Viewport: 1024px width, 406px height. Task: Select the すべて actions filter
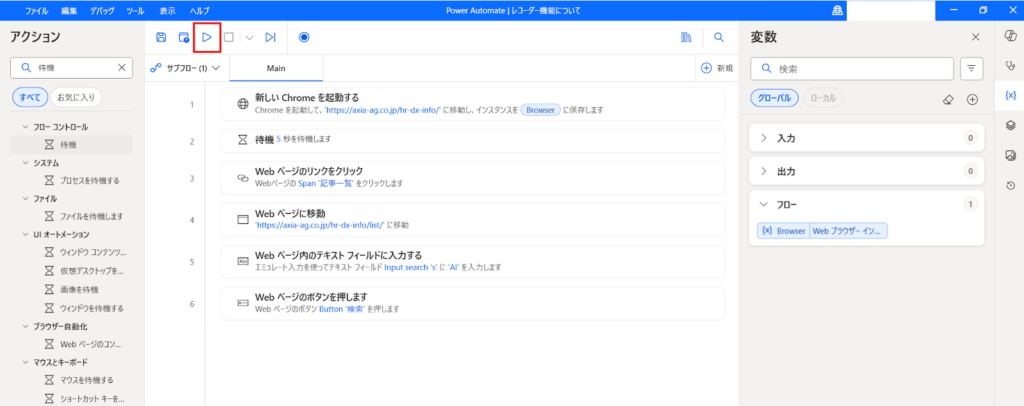[x=27, y=97]
